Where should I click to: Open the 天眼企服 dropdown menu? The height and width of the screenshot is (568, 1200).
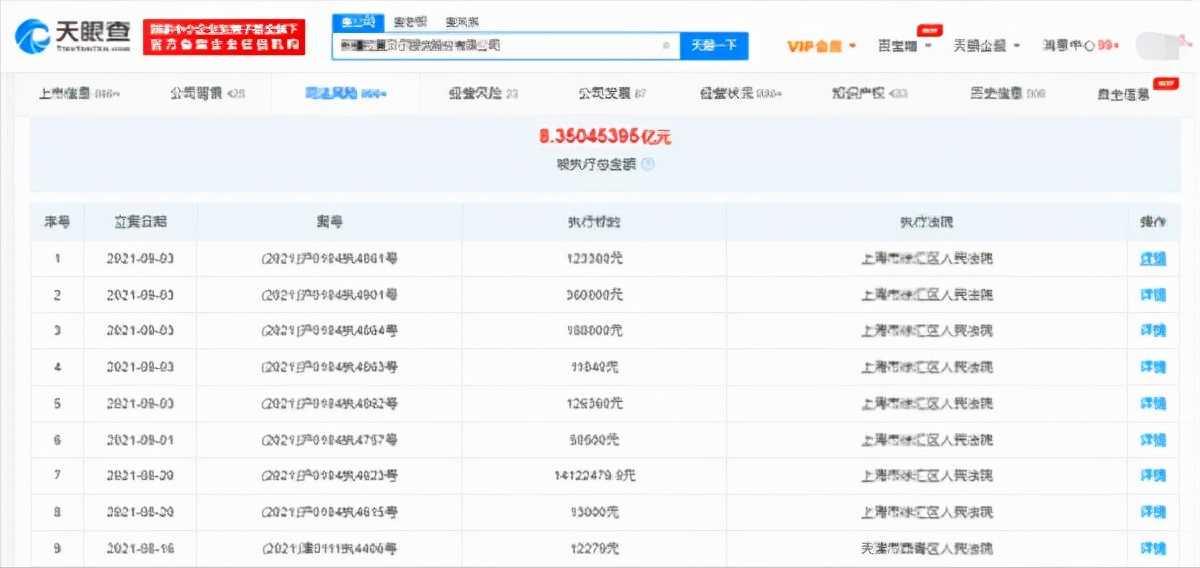click(986, 46)
